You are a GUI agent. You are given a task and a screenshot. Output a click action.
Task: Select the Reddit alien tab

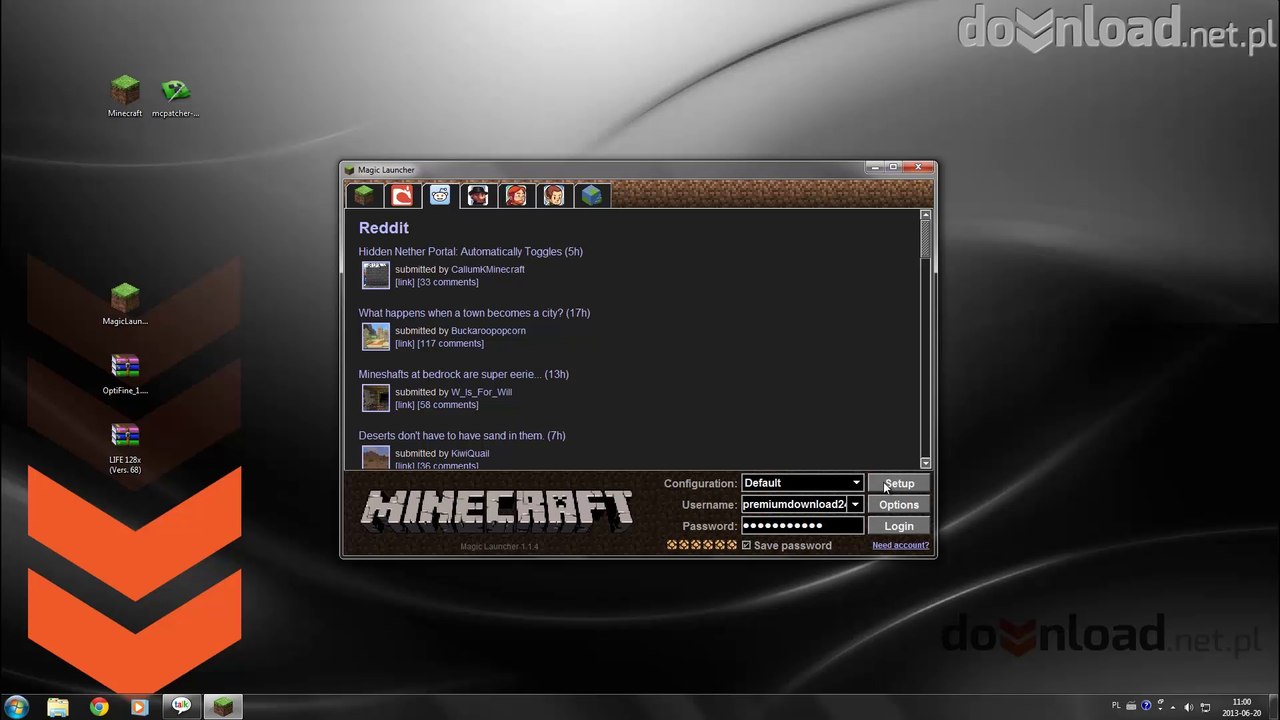(440, 195)
